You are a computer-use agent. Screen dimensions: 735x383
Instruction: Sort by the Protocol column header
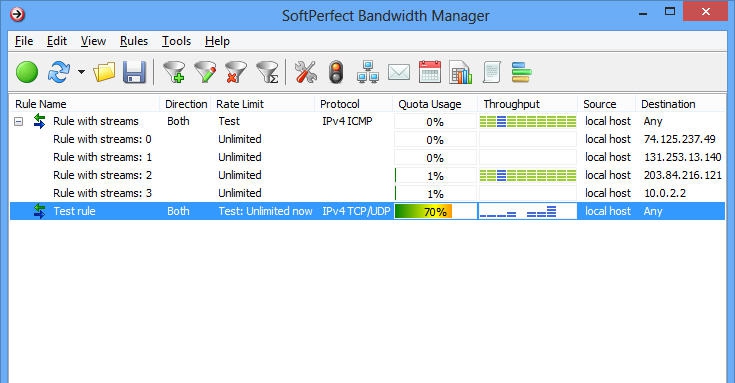coord(354,104)
